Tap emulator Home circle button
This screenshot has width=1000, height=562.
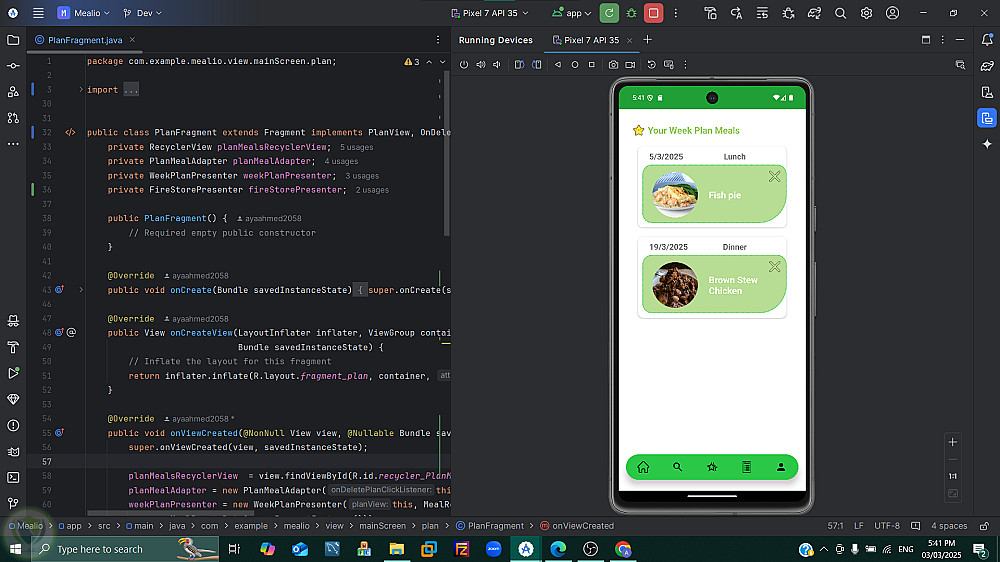pyautogui.click(x=575, y=64)
